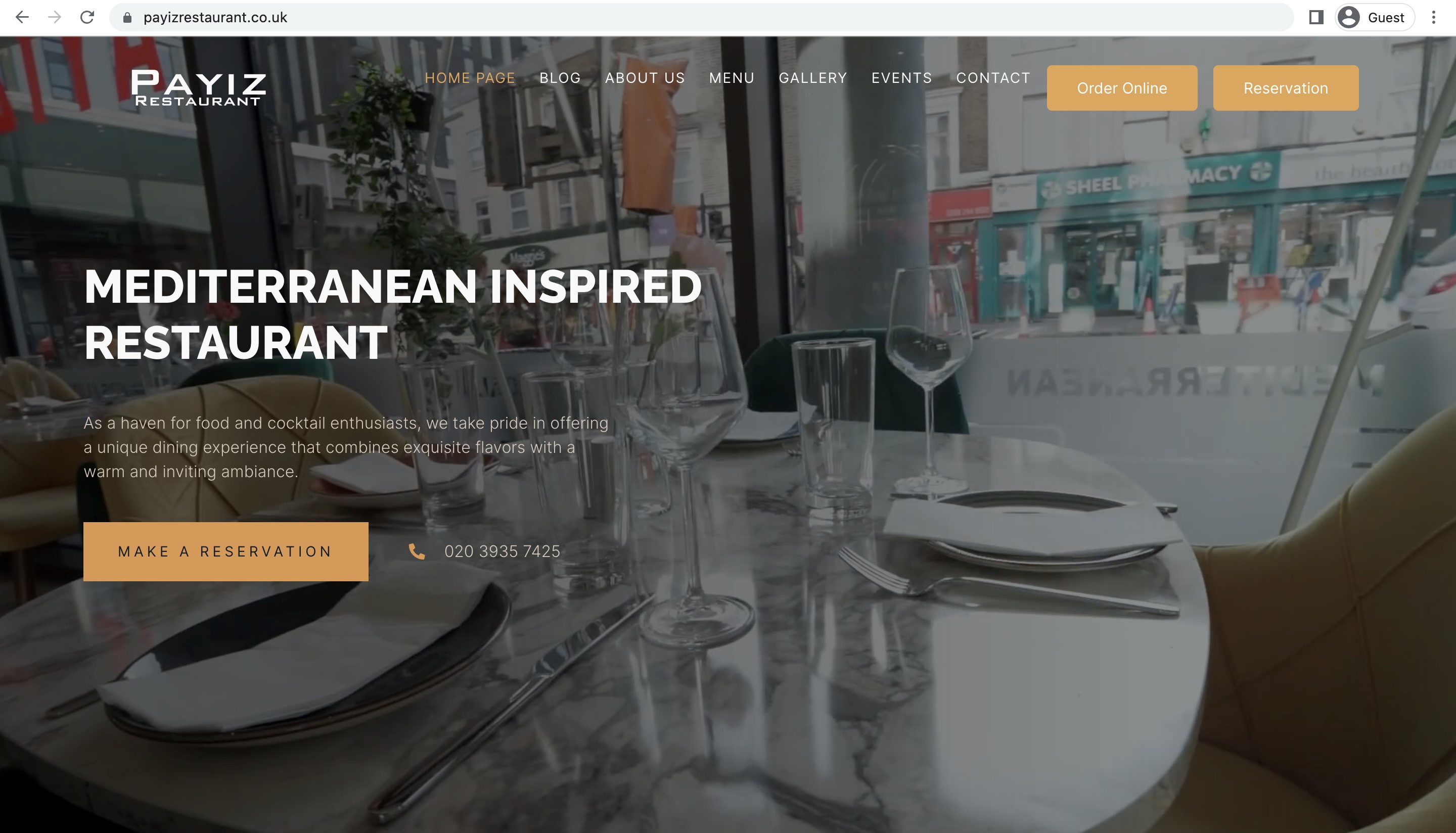Click the browser back arrow
This screenshot has width=1456, height=833.
22,17
